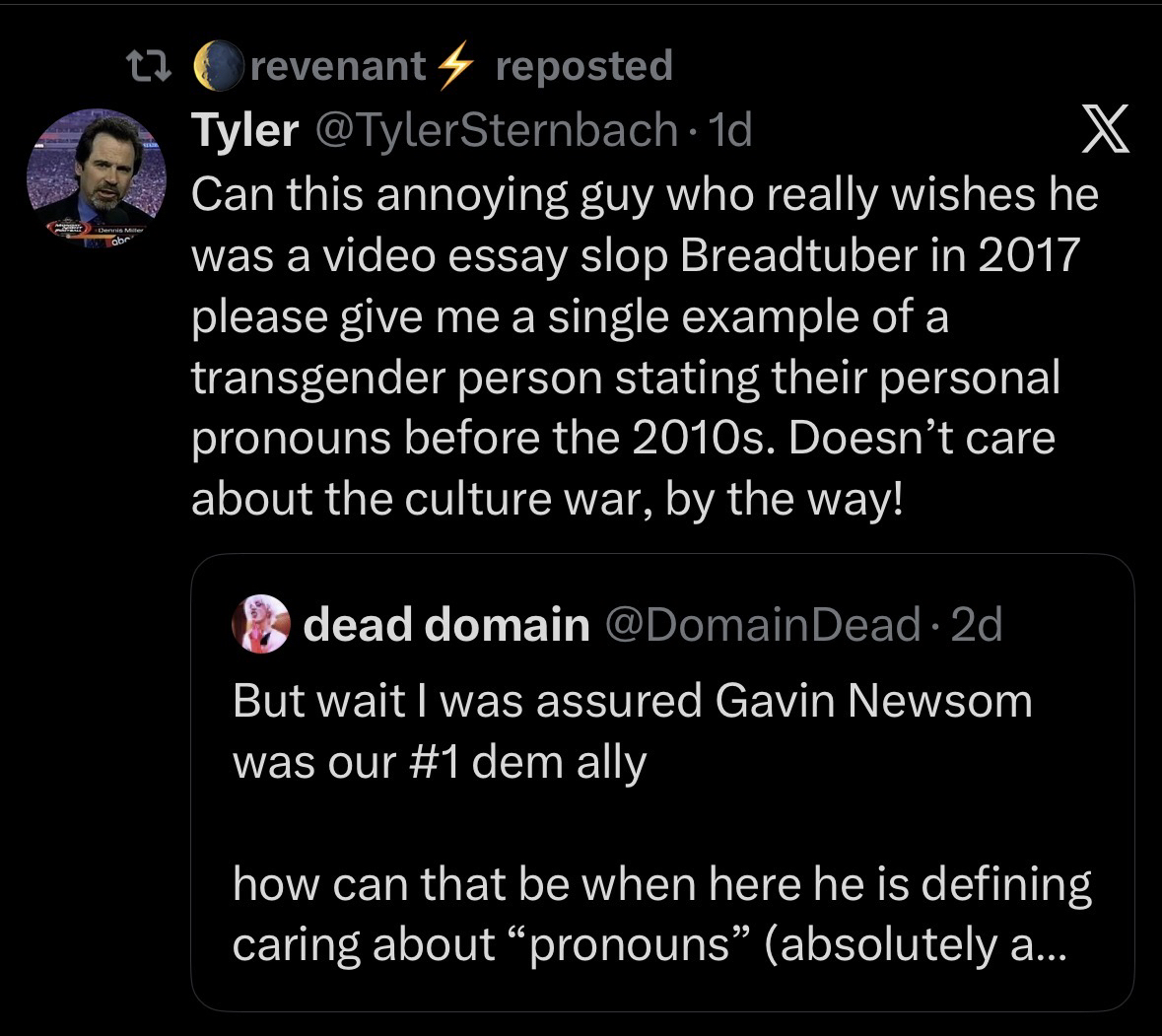Click Tyler's post text mentioning Breadtuber
Viewport: 1162px width, 1036px height.
coord(635,255)
